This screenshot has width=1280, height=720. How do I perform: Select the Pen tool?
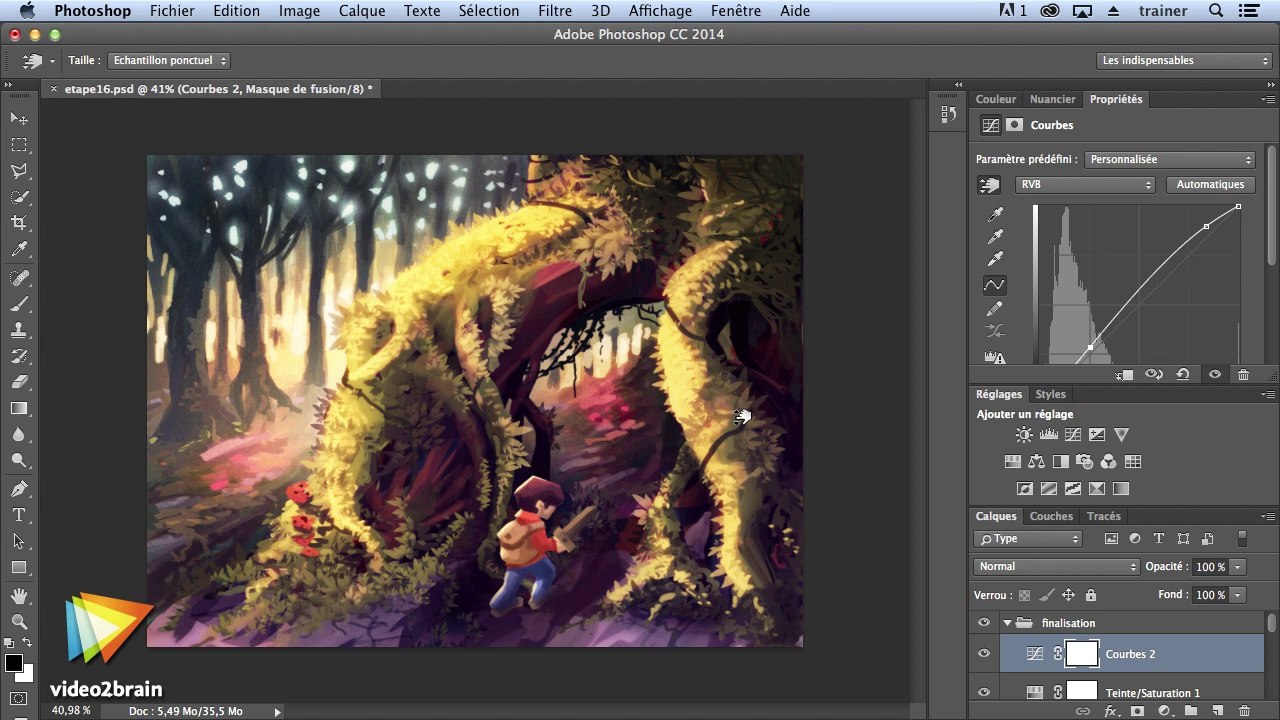tap(19, 489)
